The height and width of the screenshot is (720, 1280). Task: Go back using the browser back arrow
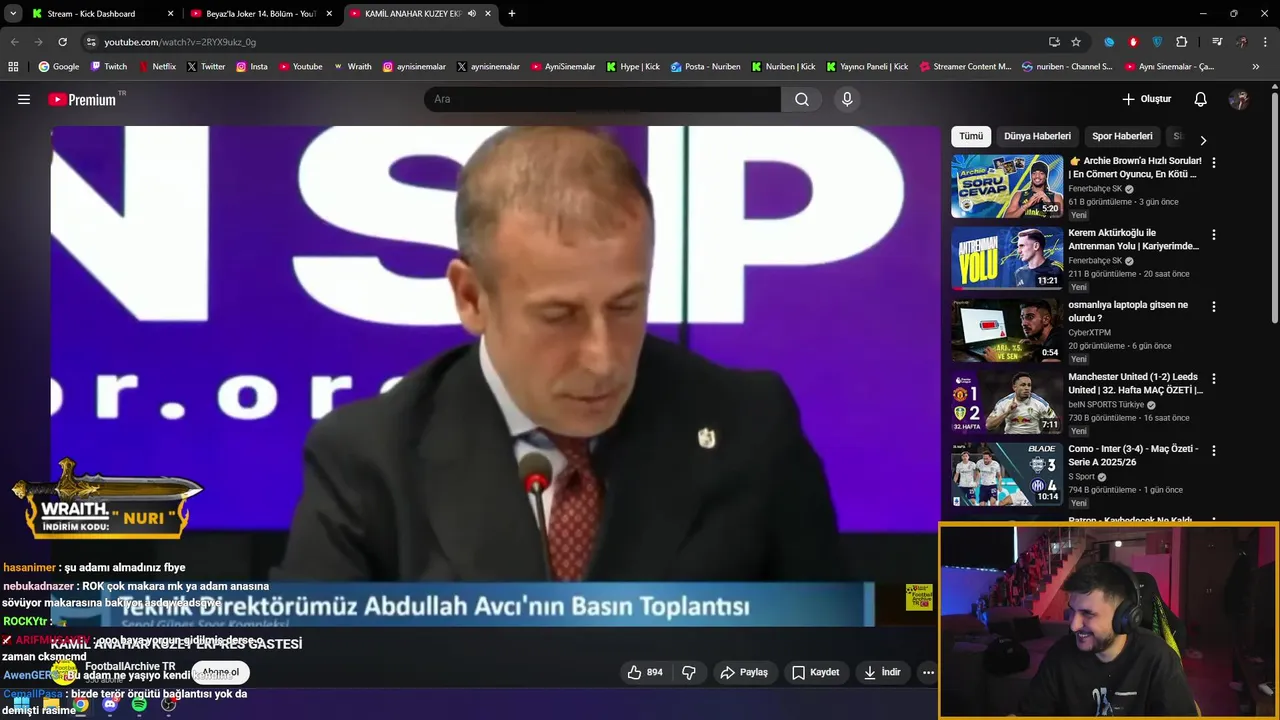14,42
